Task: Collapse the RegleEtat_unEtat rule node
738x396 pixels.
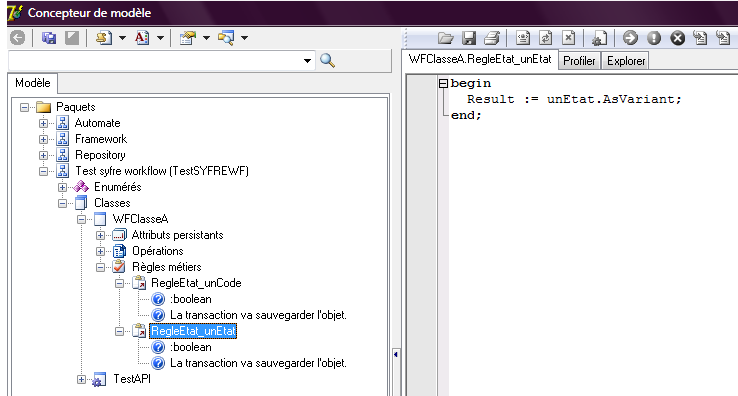Action: coord(120,331)
